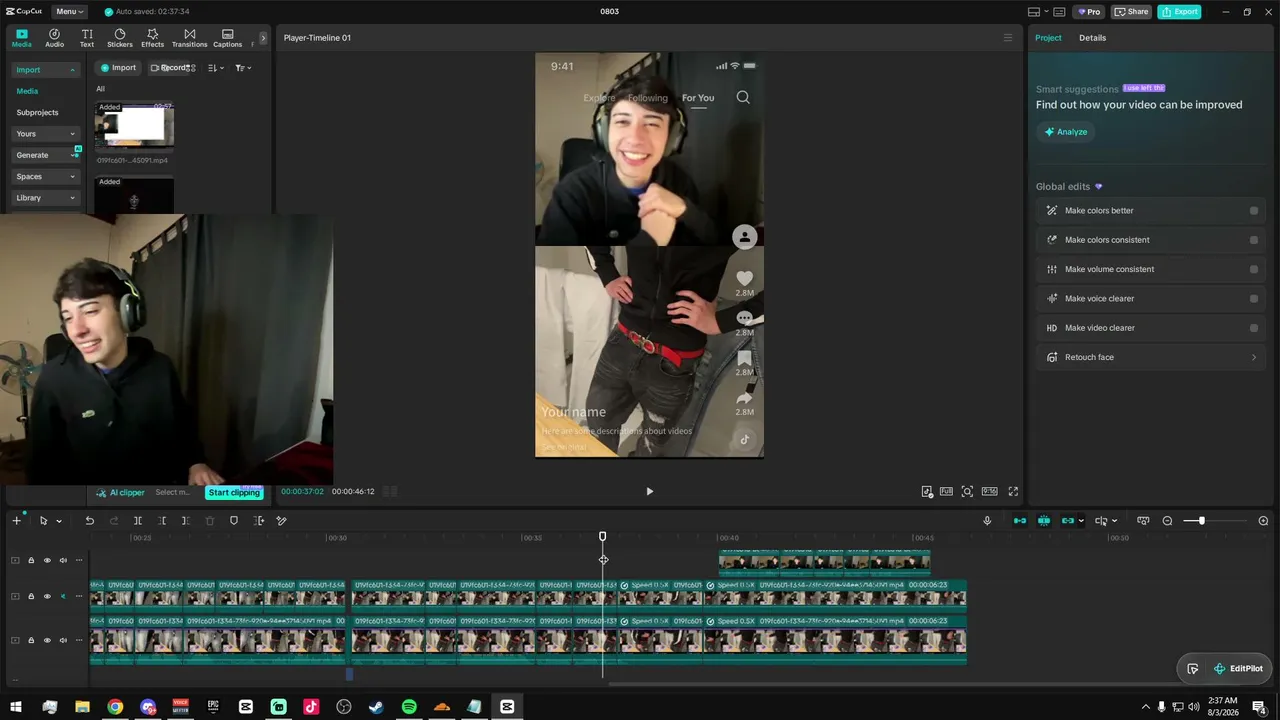This screenshot has height=720, width=1280.
Task: Open the media filter dropdown
Action: tap(243, 68)
